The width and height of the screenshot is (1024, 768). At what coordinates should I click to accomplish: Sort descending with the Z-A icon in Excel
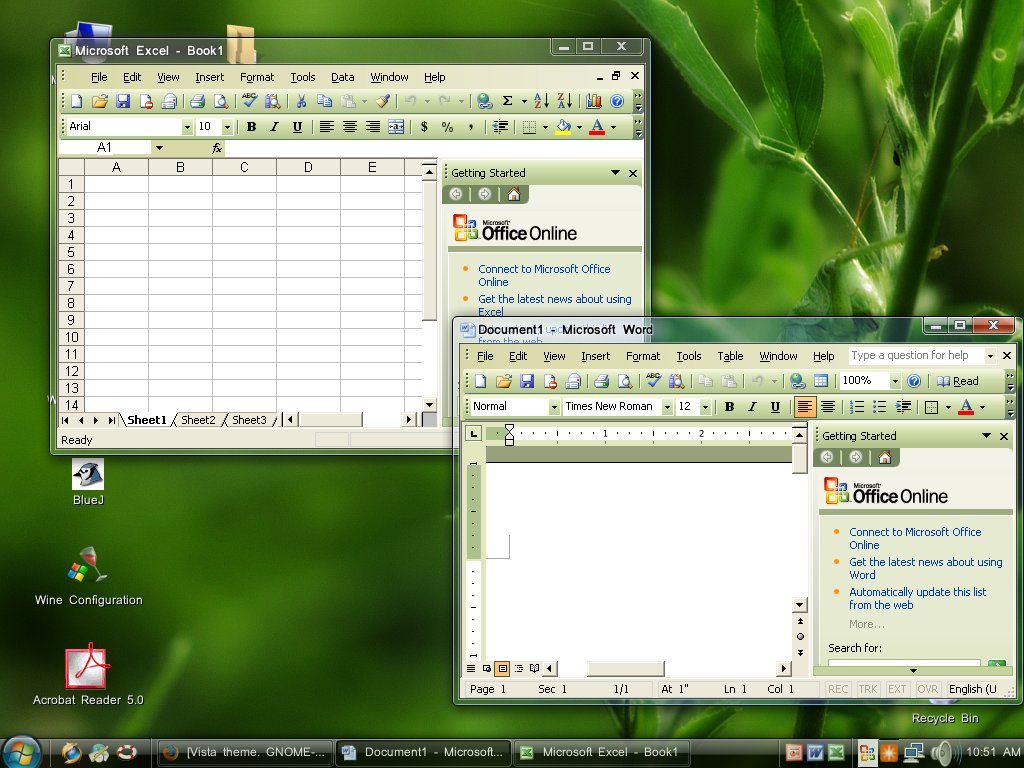pyautogui.click(x=565, y=101)
